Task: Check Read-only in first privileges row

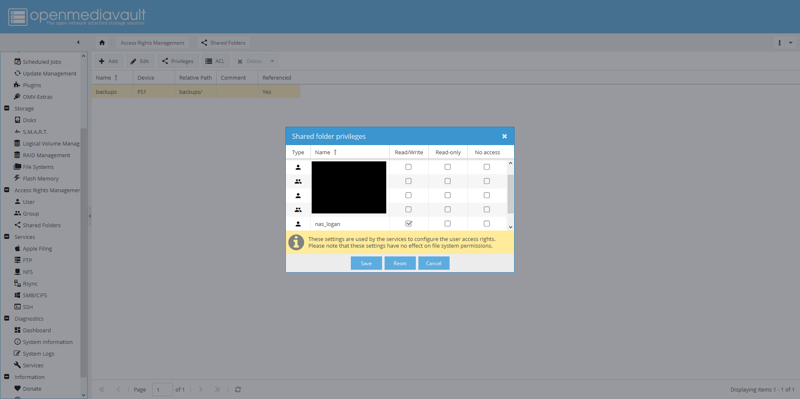Action: coord(447,167)
